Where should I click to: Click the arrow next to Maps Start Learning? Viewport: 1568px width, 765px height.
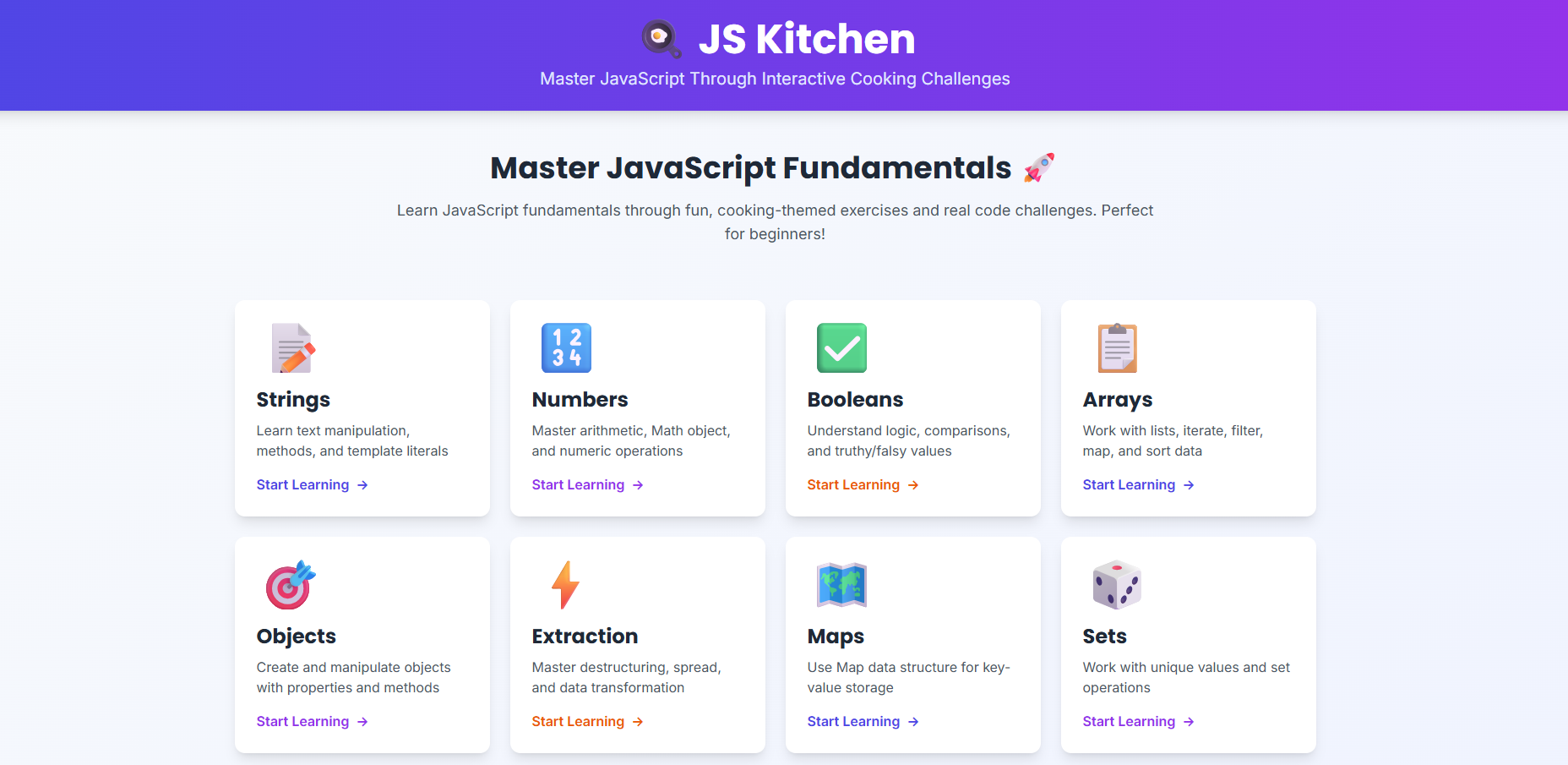[x=913, y=722]
